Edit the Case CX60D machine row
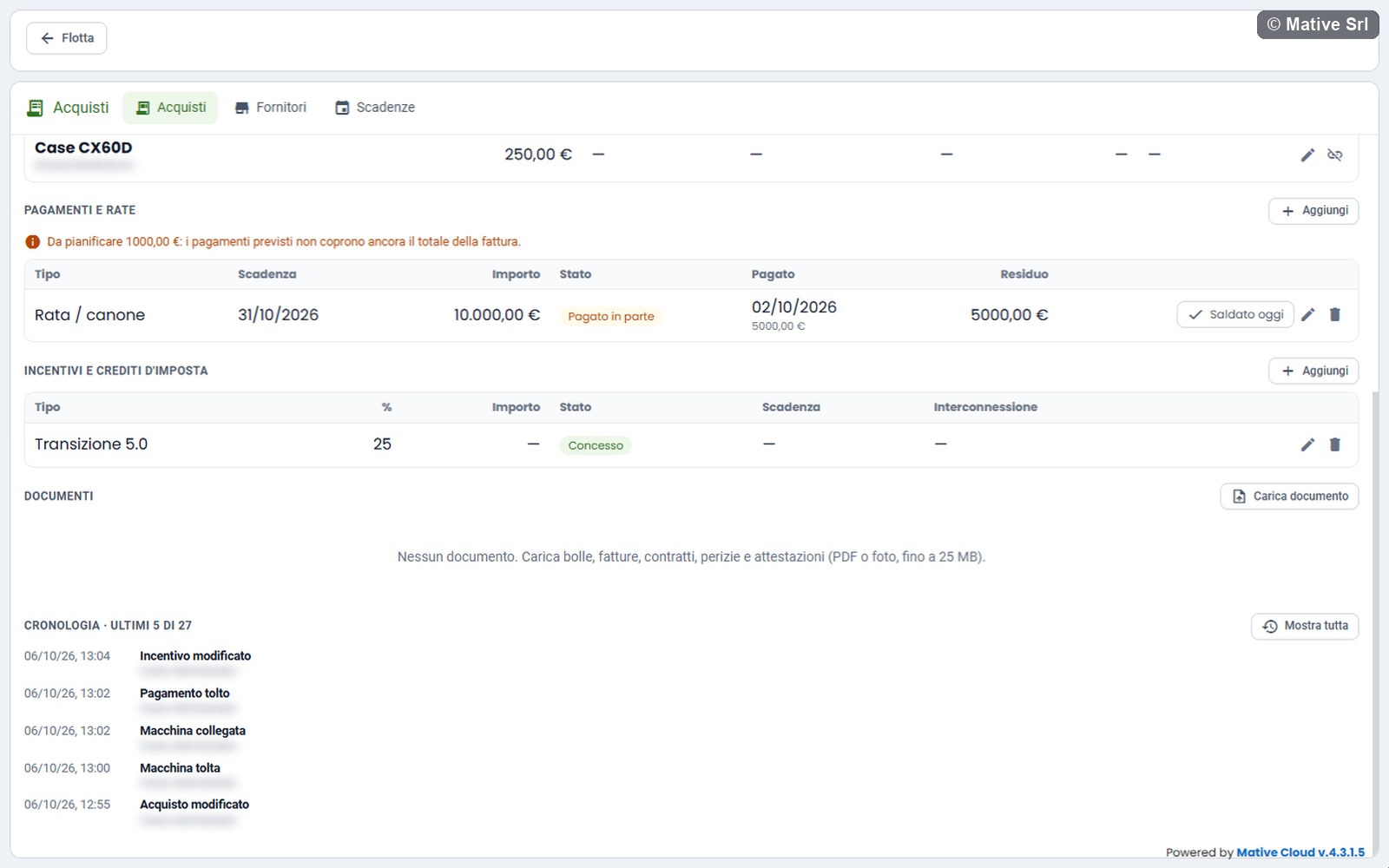 1307,155
